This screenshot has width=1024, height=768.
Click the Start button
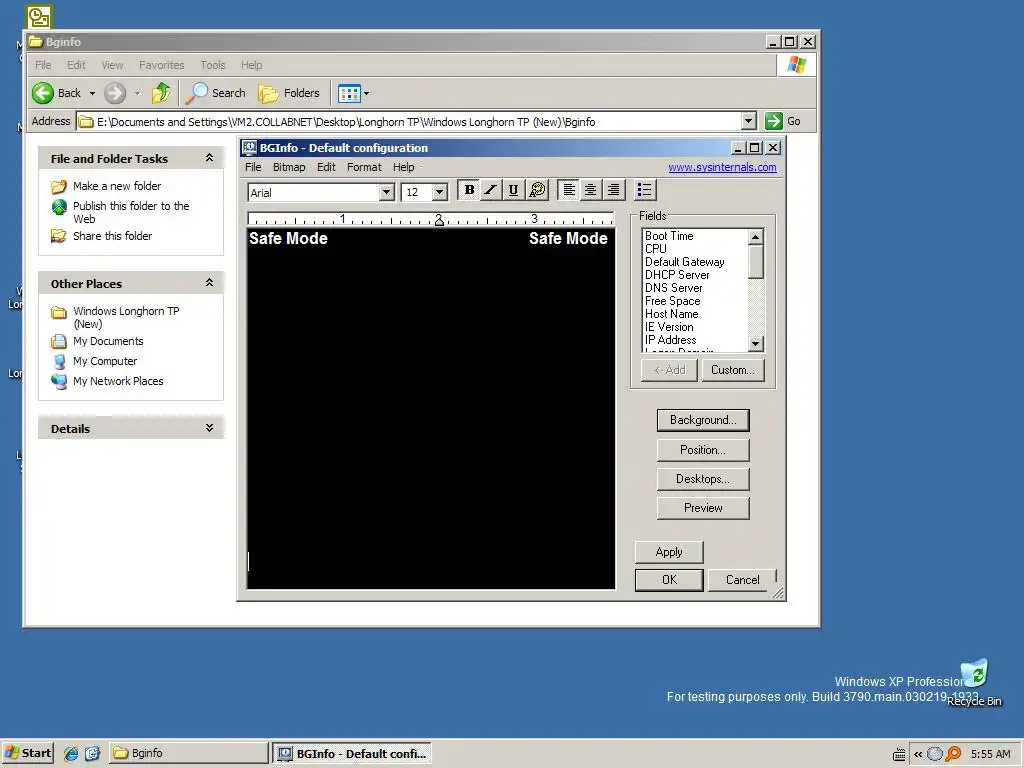click(27, 753)
